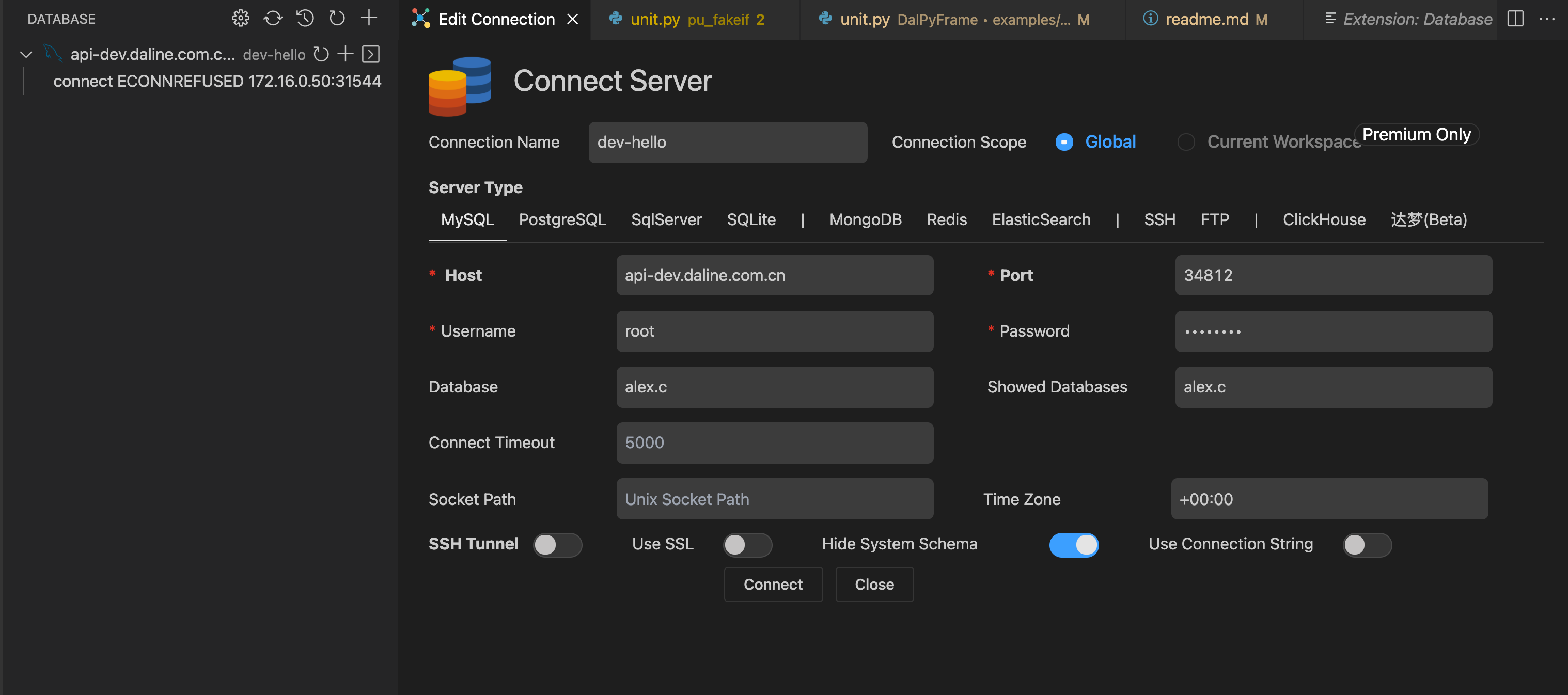This screenshot has height=695, width=1568.
Task: Add new connection plus icon in panel header
Action: (x=369, y=18)
